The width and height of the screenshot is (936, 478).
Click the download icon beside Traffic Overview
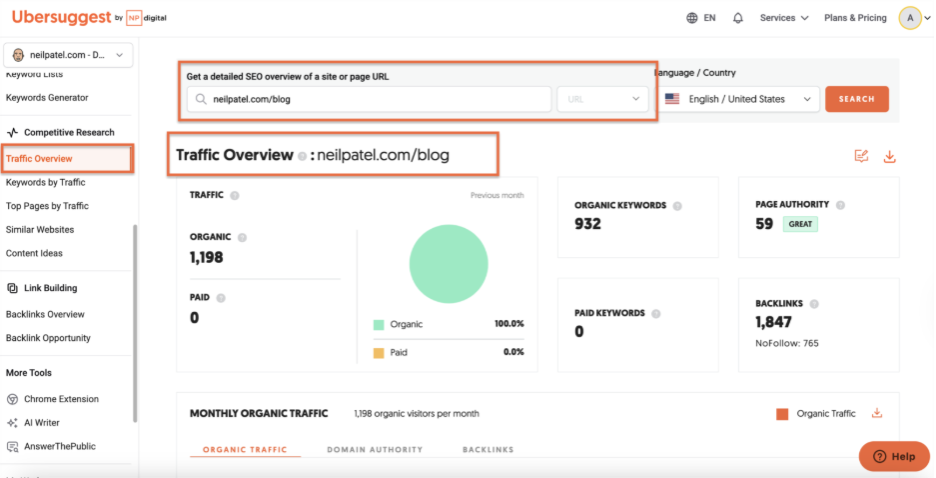point(889,156)
